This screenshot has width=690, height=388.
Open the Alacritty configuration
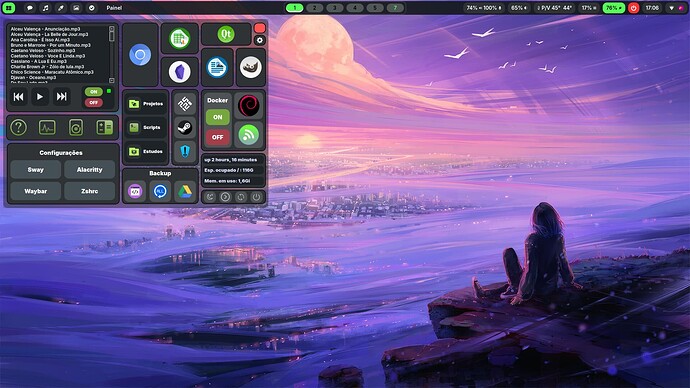tap(89, 169)
